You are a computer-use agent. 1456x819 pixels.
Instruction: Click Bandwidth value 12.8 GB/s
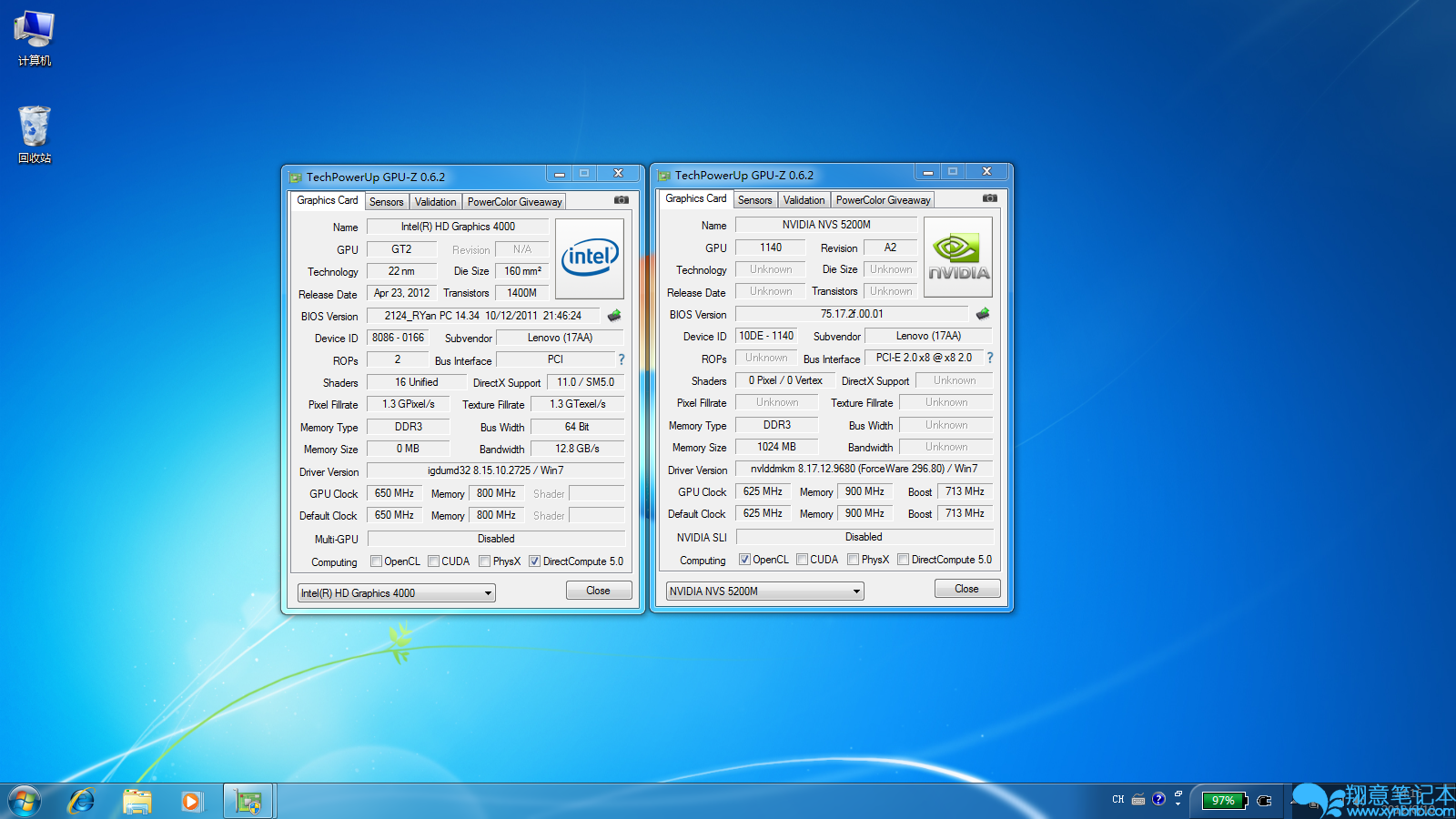point(578,449)
